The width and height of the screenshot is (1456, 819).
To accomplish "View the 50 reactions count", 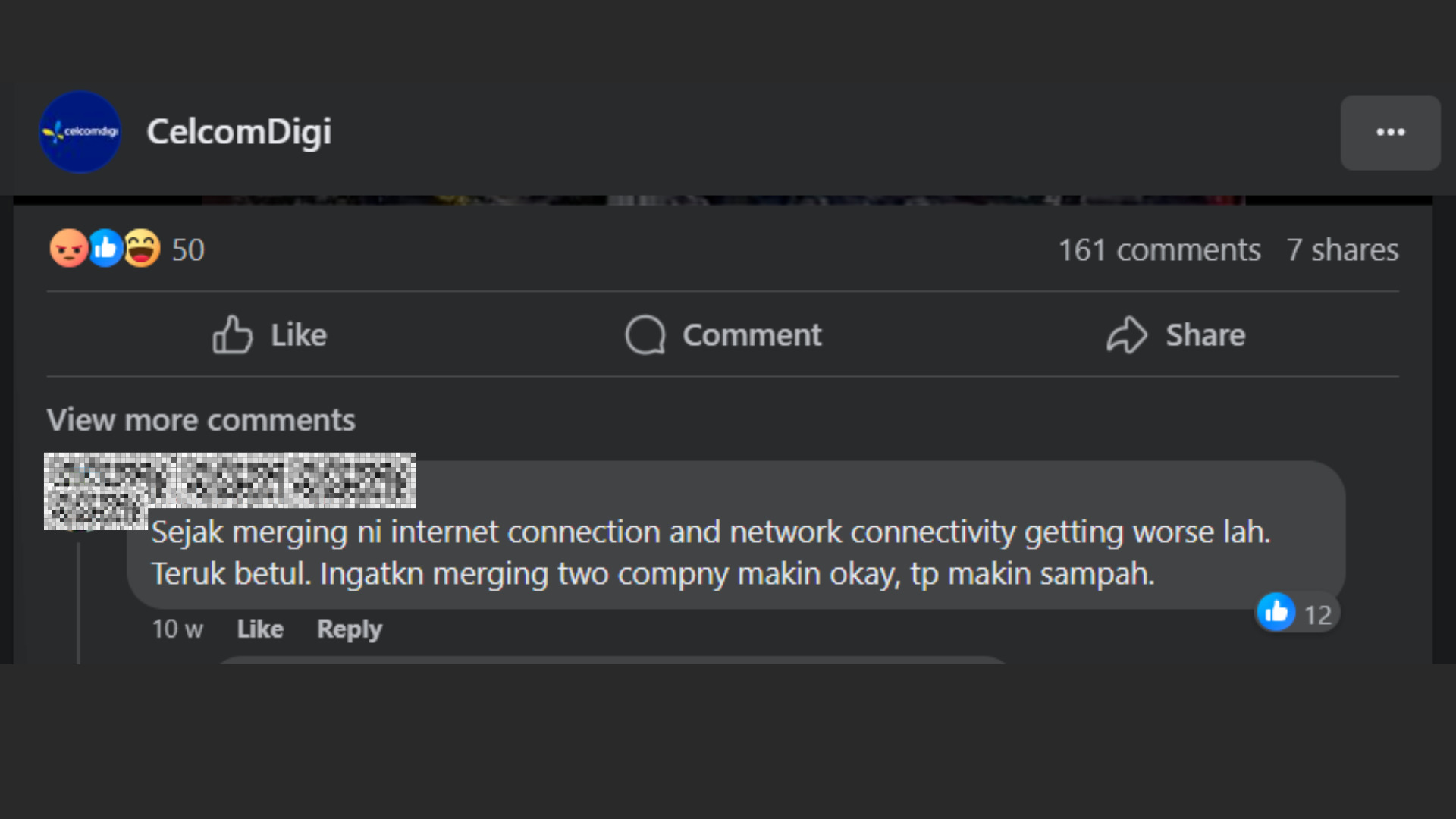I will [188, 250].
